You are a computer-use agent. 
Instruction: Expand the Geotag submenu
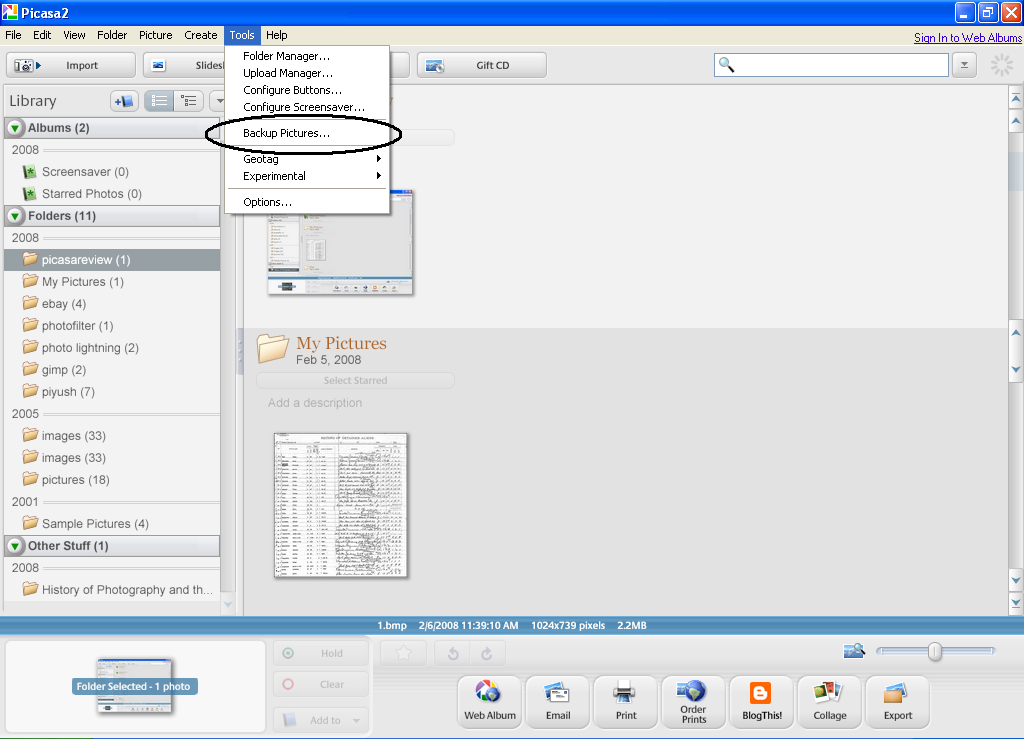(x=307, y=159)
